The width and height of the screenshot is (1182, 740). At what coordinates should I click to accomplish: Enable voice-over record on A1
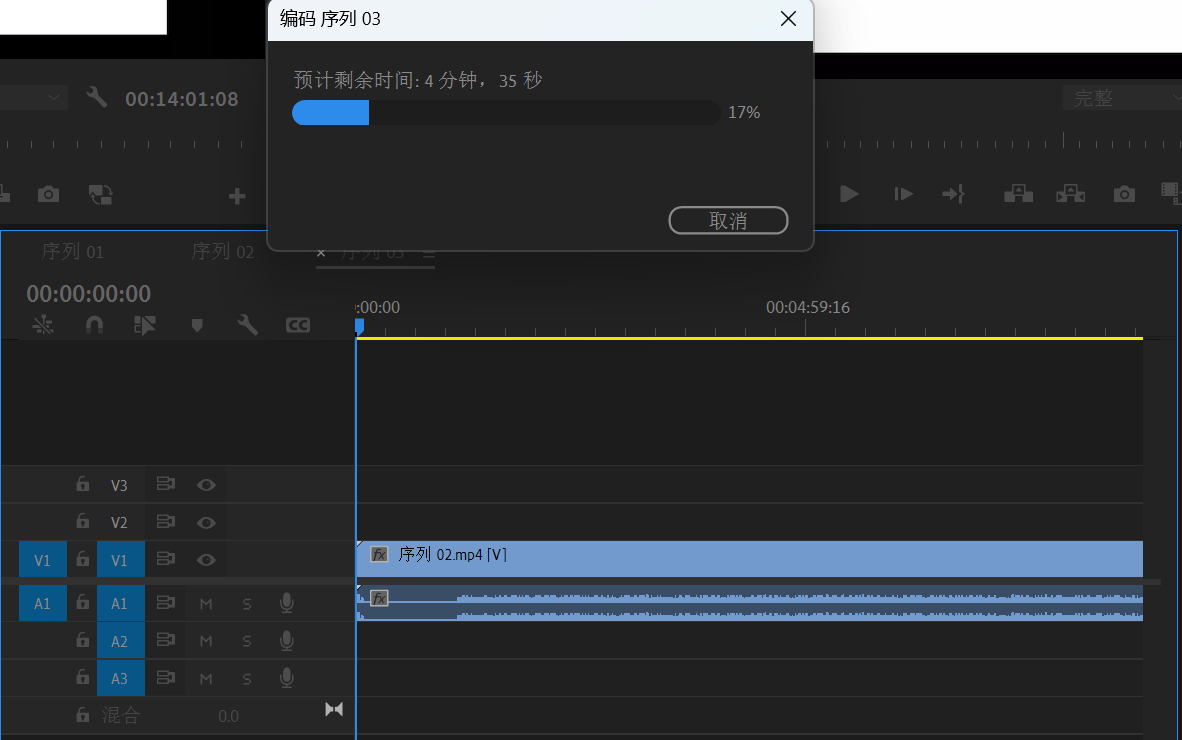tap(286, 603)
